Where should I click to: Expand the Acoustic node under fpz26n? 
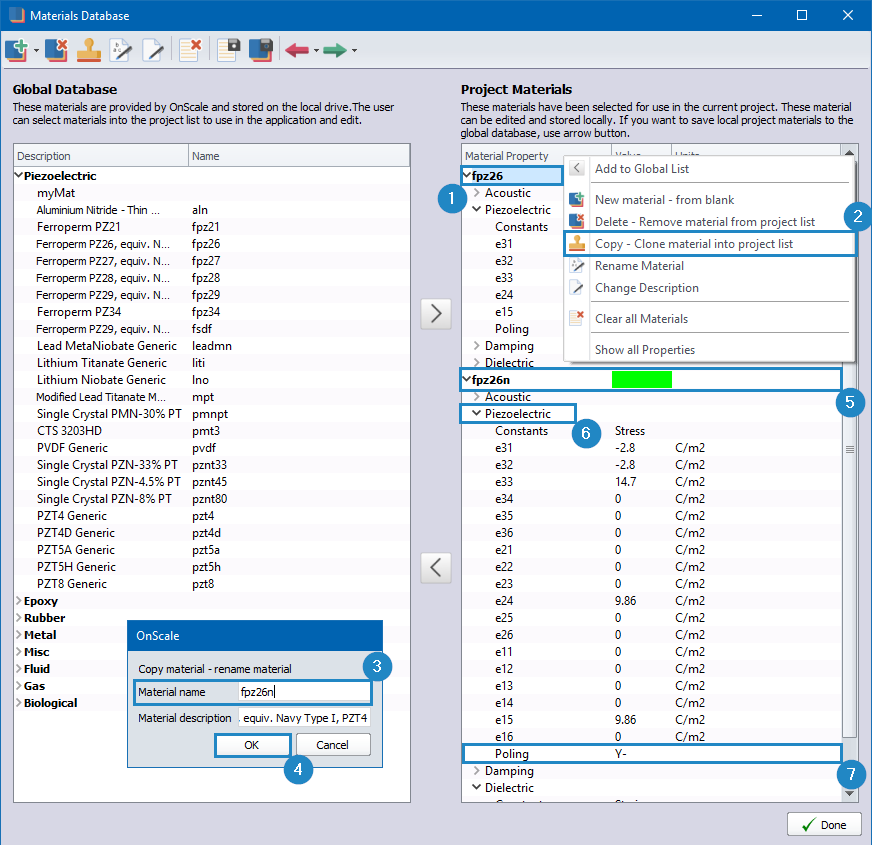click(x=477, y=397)
